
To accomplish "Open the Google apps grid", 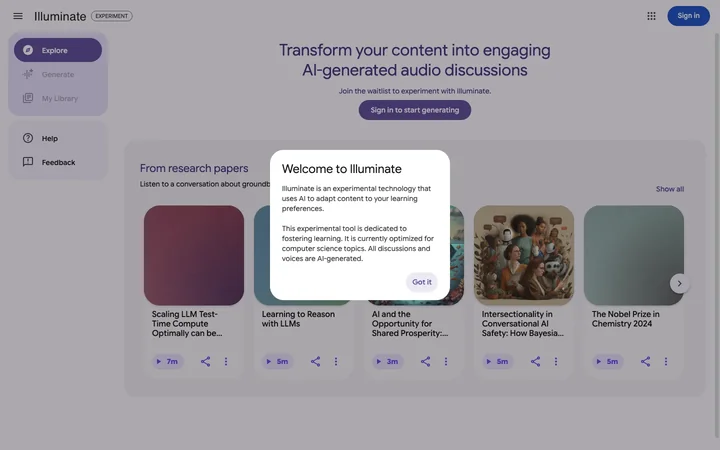I will point(651,16).
